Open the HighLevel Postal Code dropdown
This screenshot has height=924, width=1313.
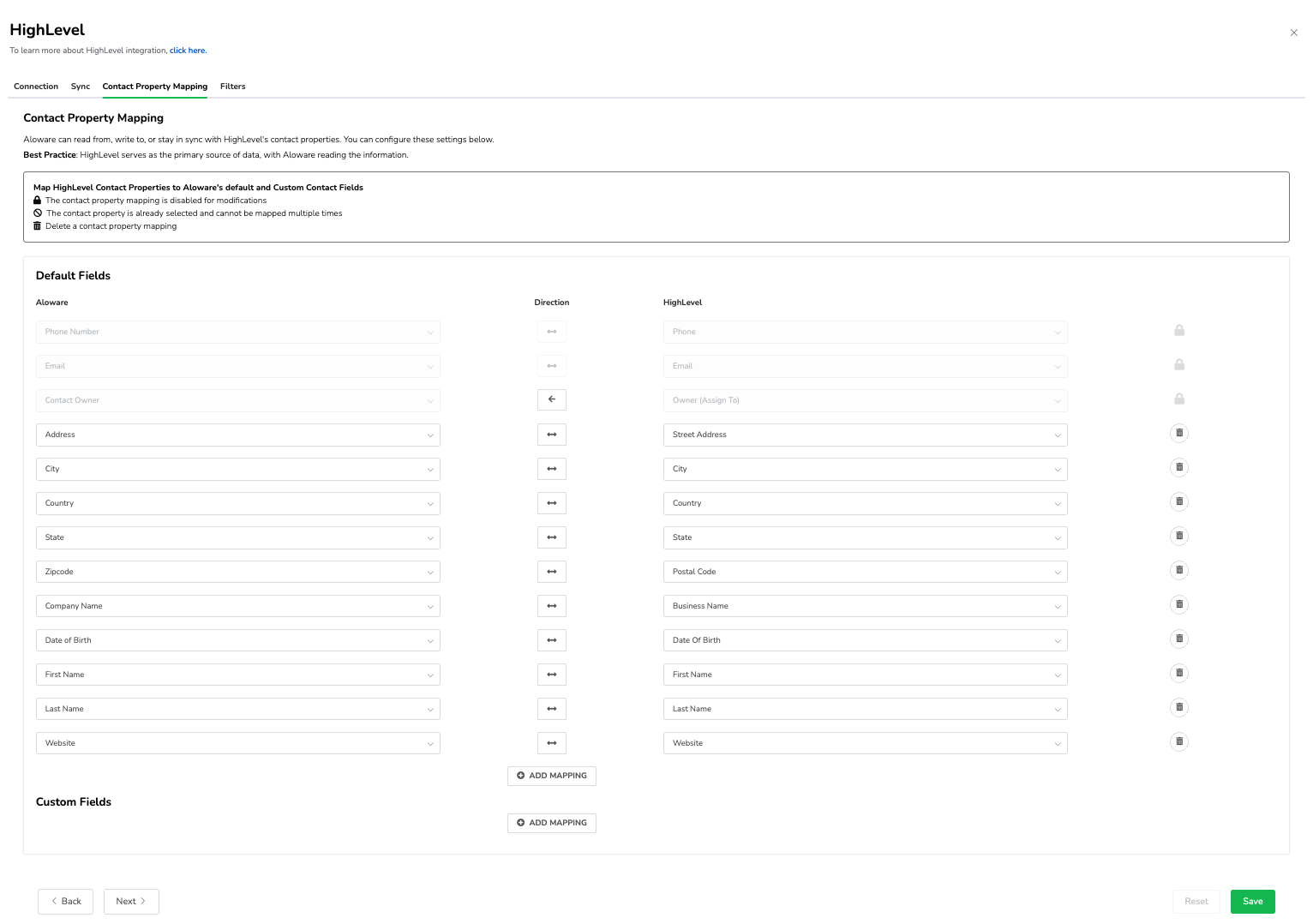coord(866,572)
